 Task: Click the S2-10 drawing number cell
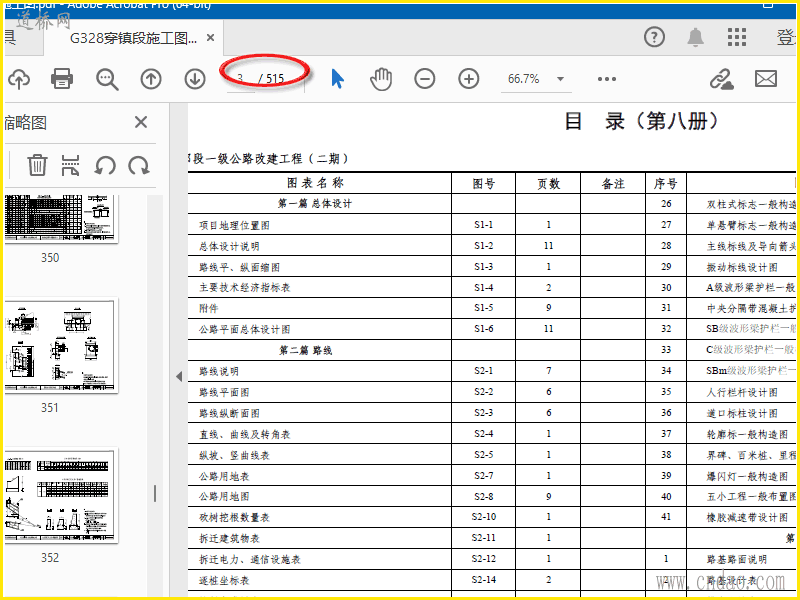pyautogui.click(x=484, y=517)
